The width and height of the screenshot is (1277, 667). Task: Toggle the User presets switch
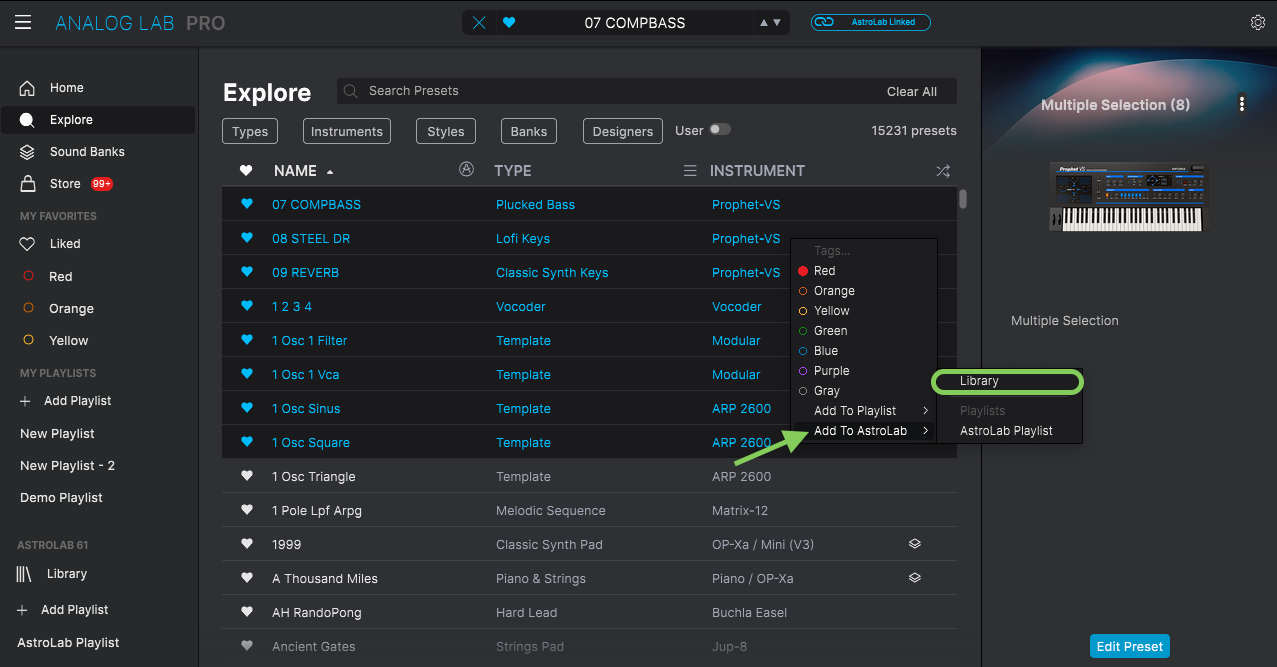click(x=720, y=130)
